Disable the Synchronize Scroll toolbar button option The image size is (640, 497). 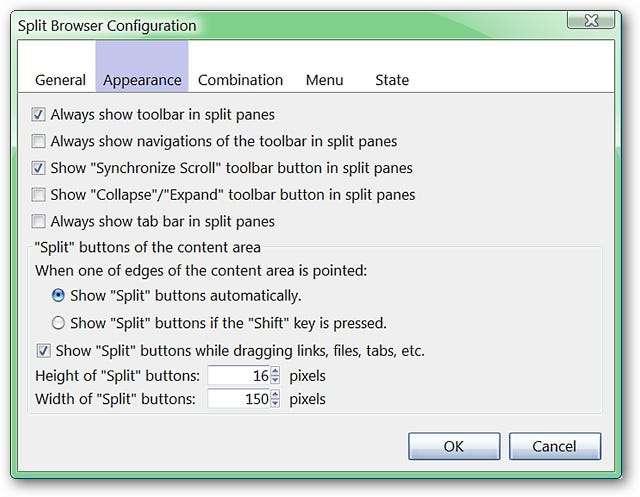pyautogui.click(x=39, y=168)
